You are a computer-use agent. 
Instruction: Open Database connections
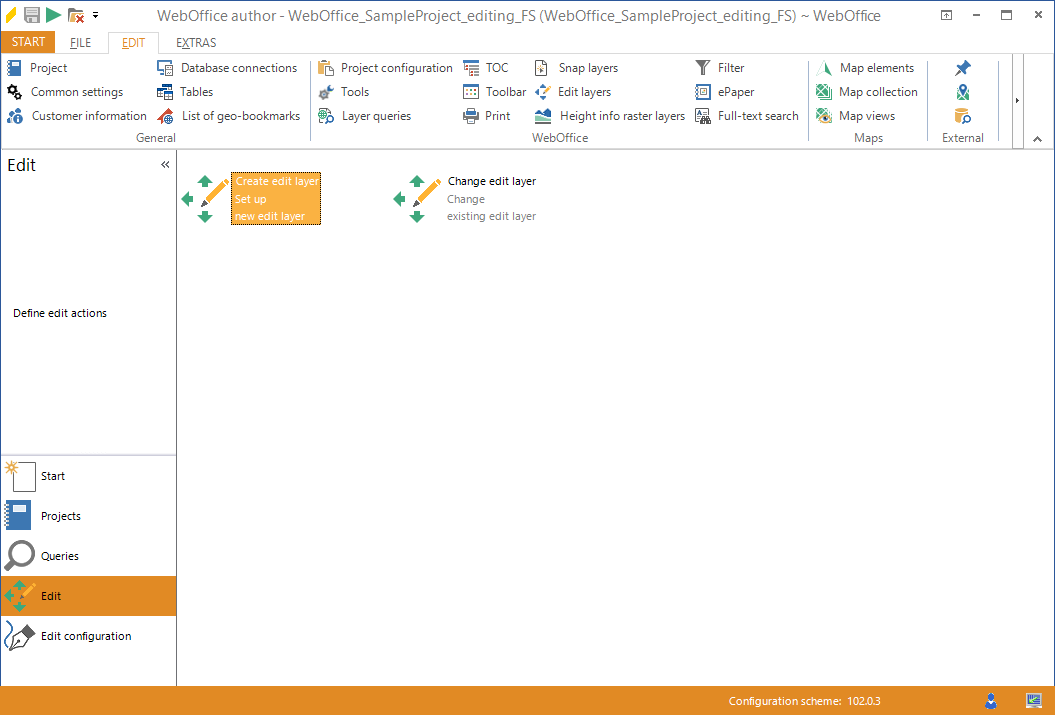click(x=227, y=68)
